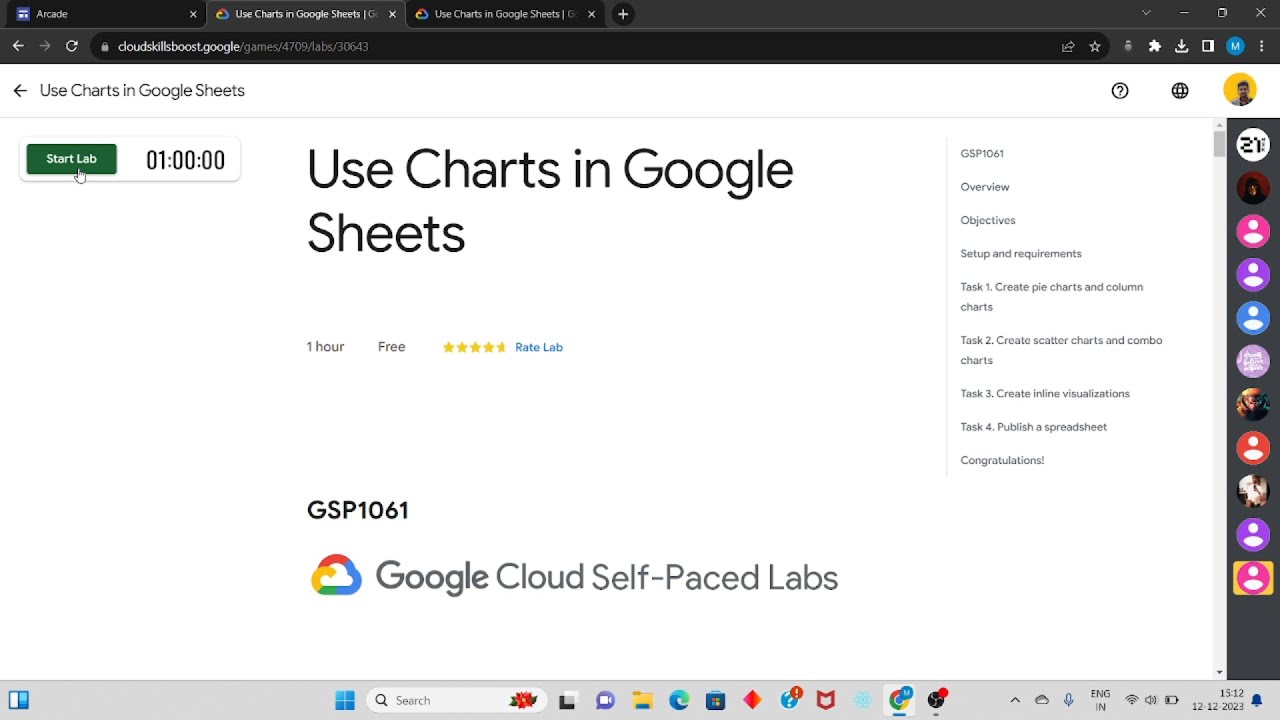Open browser extensions puzzle icon
This screenshot has height=720, width=1280.
point(1155,46)
